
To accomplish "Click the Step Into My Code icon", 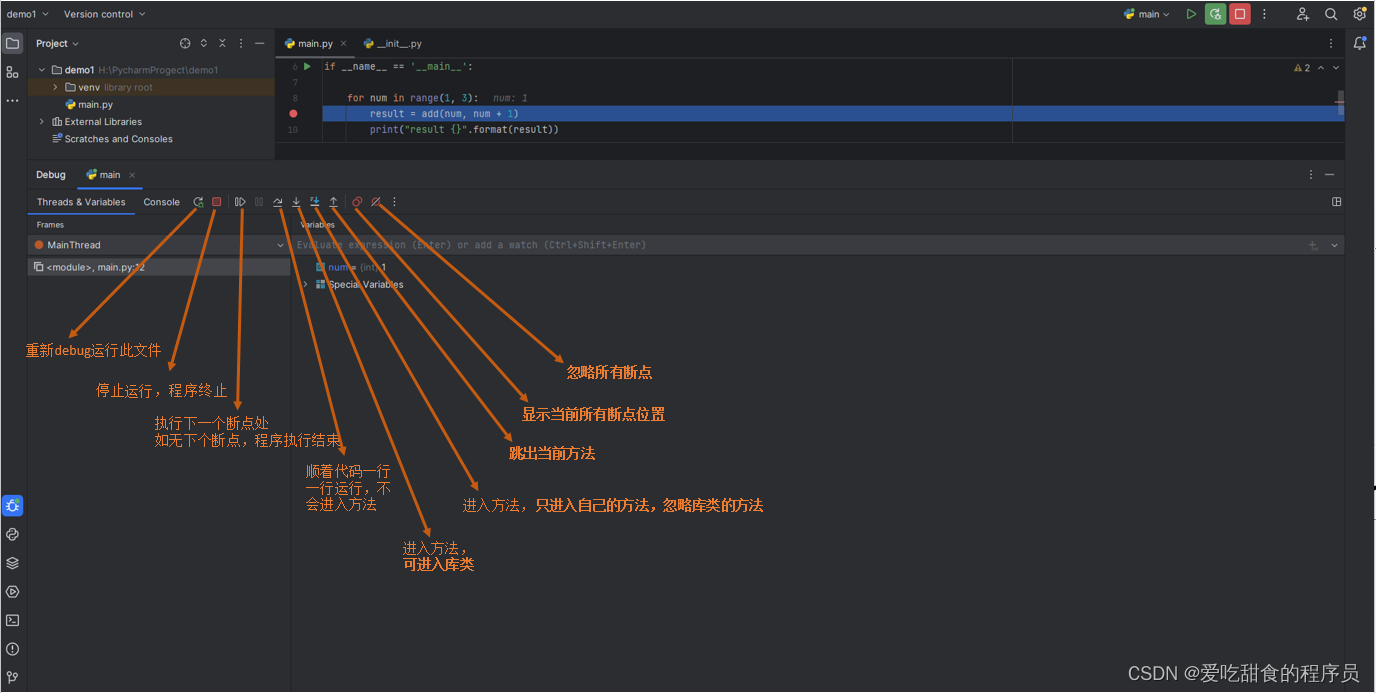I will (315, 202).
